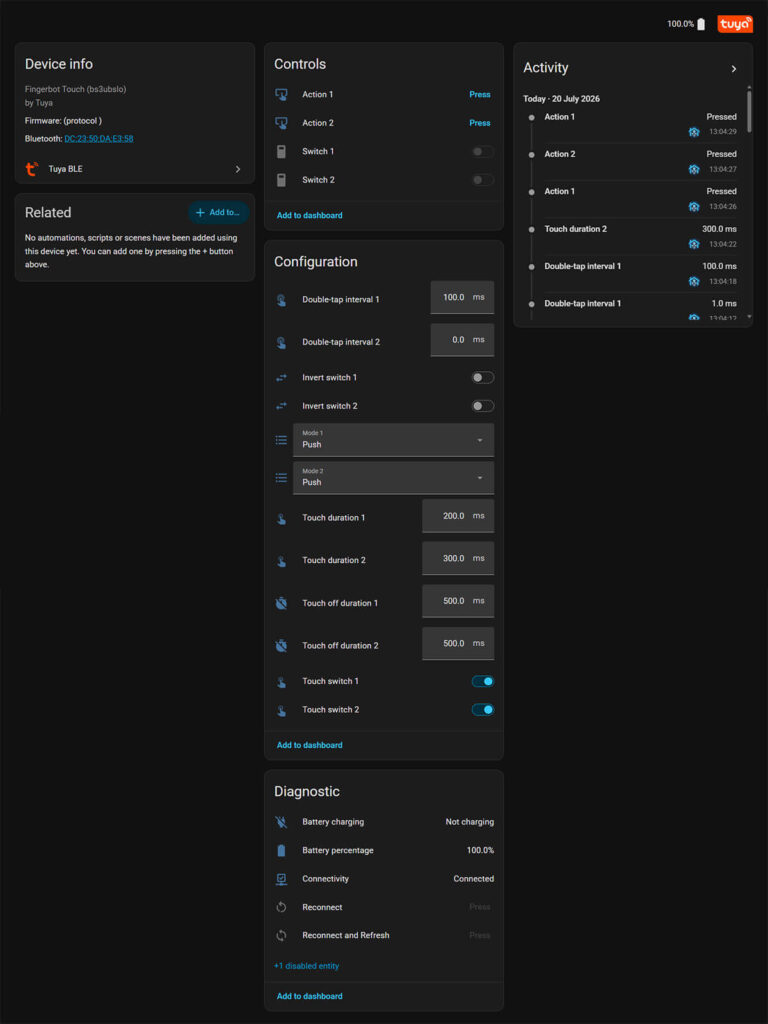The image size is (768, 1024).
Task: Click the Activity panel scrollbar
Action: coord(749,112)
